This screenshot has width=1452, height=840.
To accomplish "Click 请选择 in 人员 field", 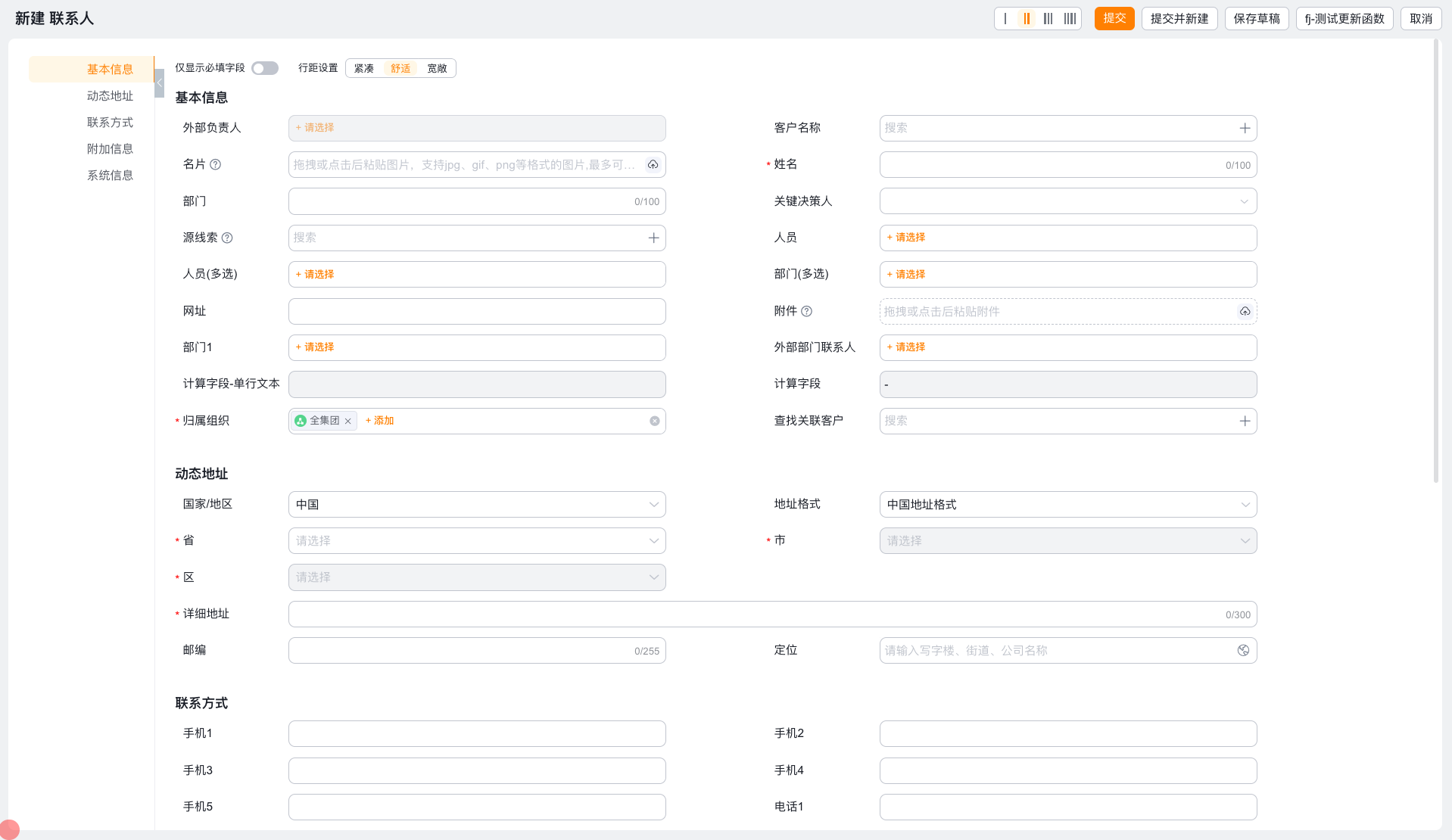I will (x=906, y=238).
